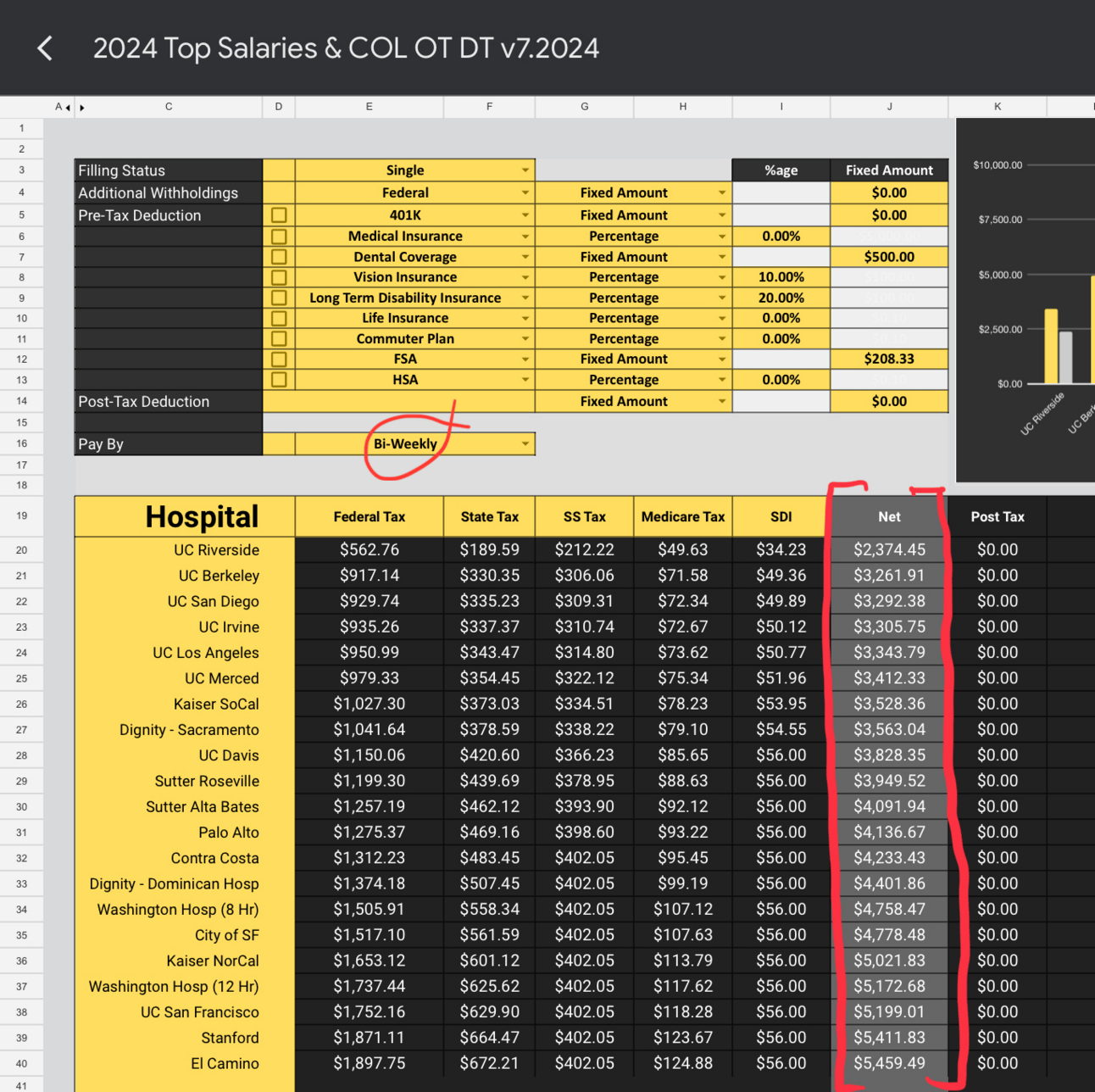1095x1092 pixels.
Task: Select row 40 header
Action: pyautogui.click(x=22, y=1063)
